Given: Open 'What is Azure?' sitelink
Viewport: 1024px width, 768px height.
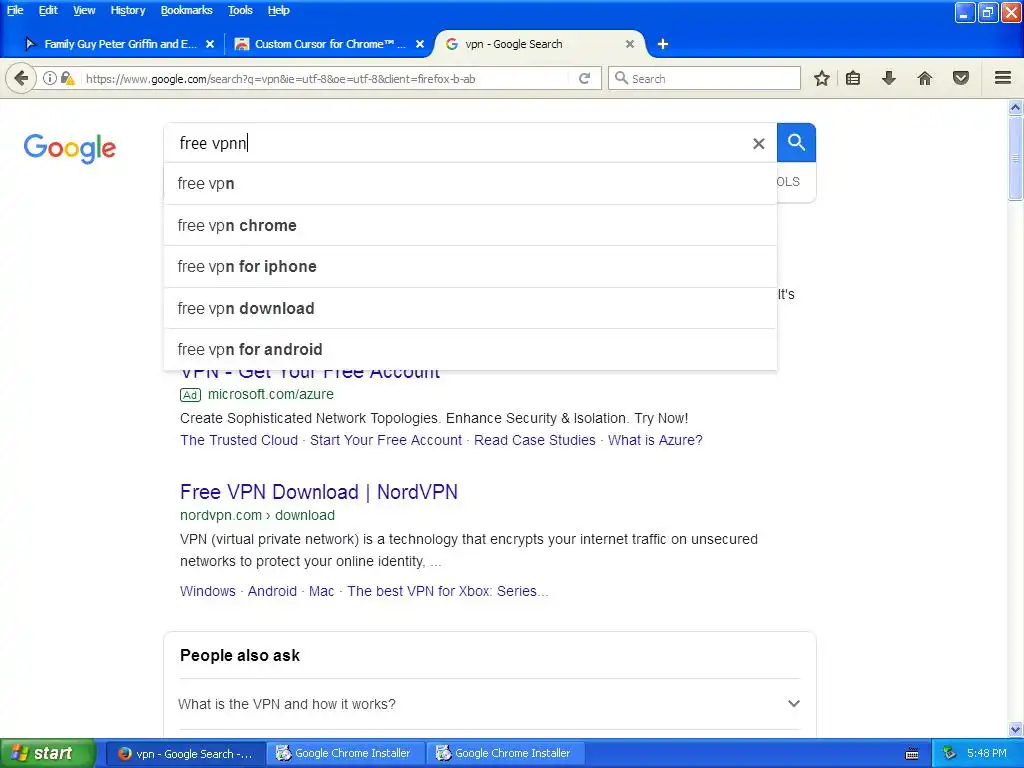Looking at the screenshot, I should pos(655,440).
